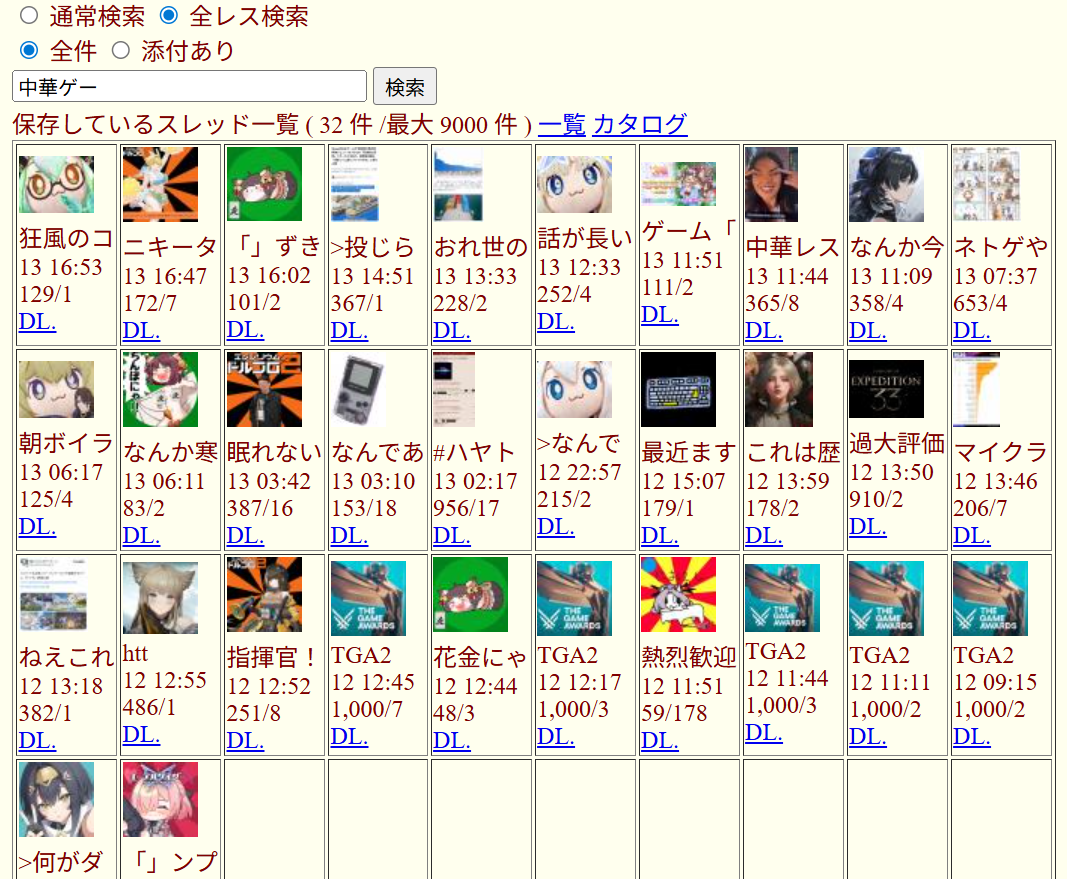
Task: Click the 検索 button
Action: coord(405,86)
